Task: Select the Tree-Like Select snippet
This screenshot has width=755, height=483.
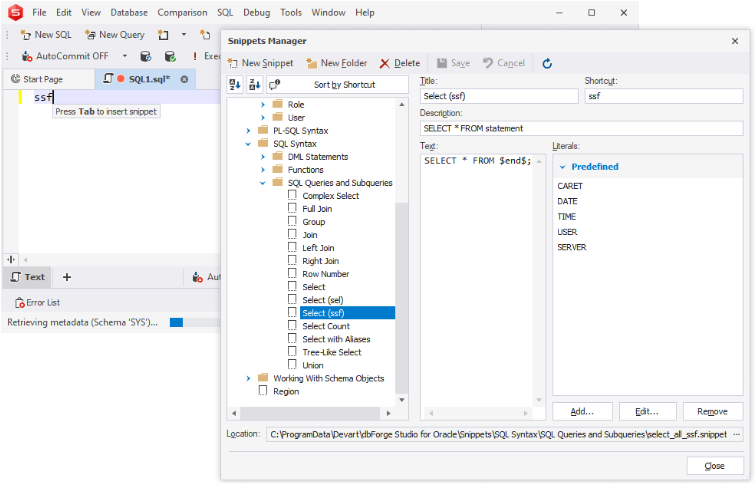Action: pyautogui.click(x=331, y=352)
